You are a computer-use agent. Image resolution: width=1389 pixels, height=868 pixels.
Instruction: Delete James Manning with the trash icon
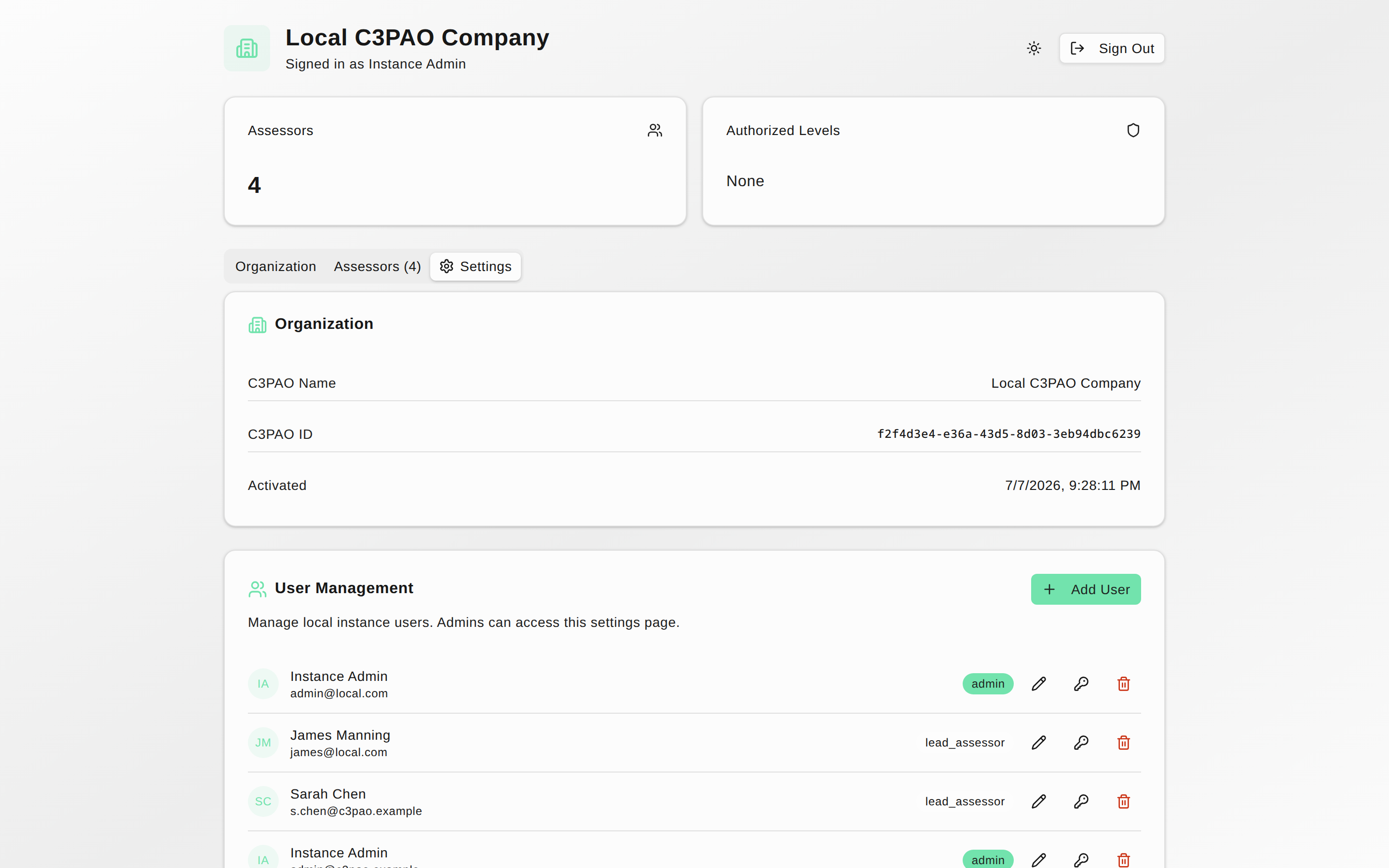1123,743
